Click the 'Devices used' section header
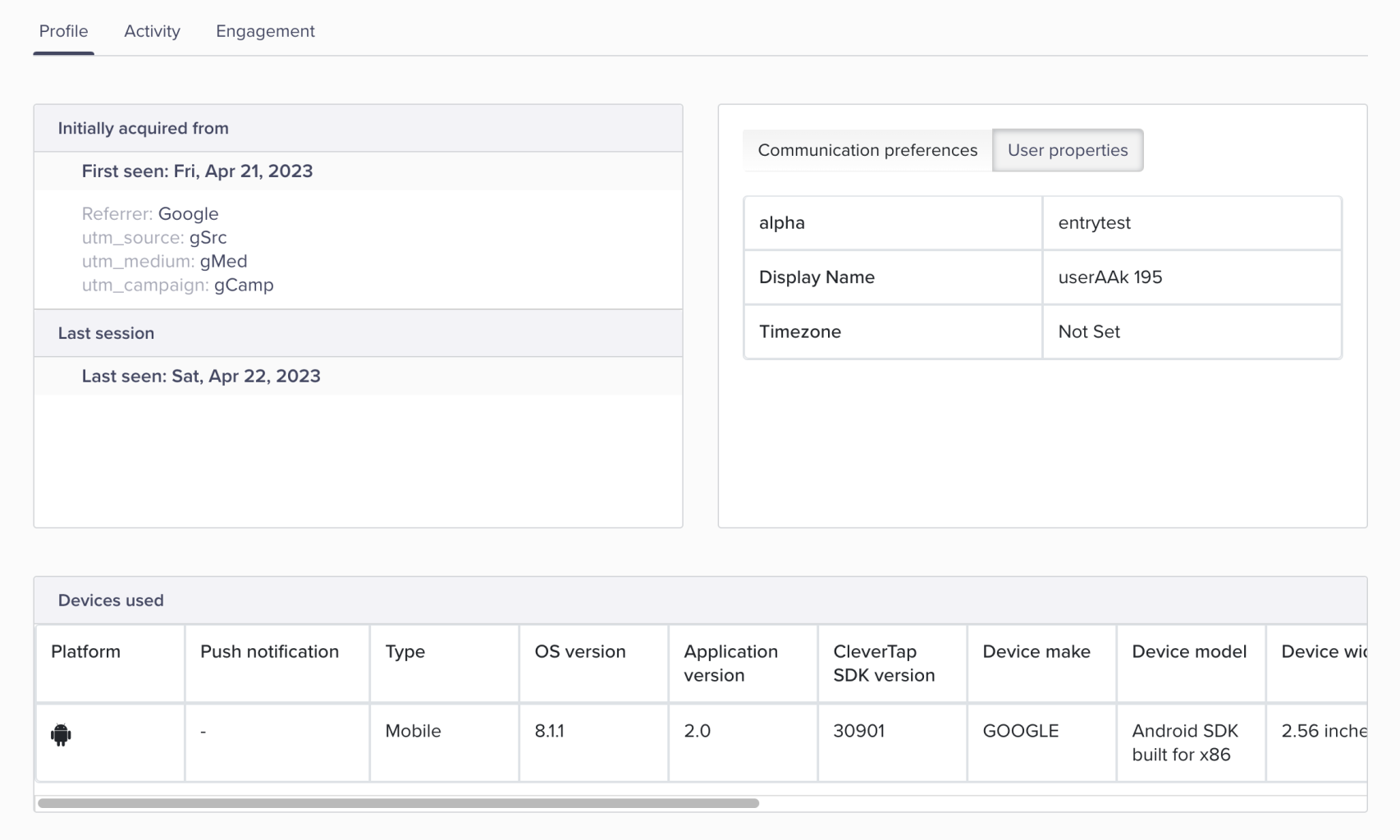The image size is (1400, 840). tap(700, 600)
